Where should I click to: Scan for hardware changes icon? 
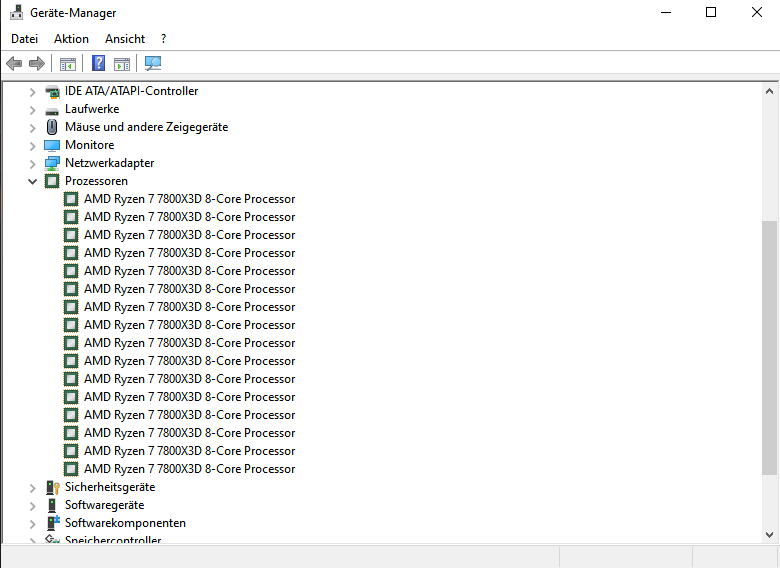click(x=153, y=63)
